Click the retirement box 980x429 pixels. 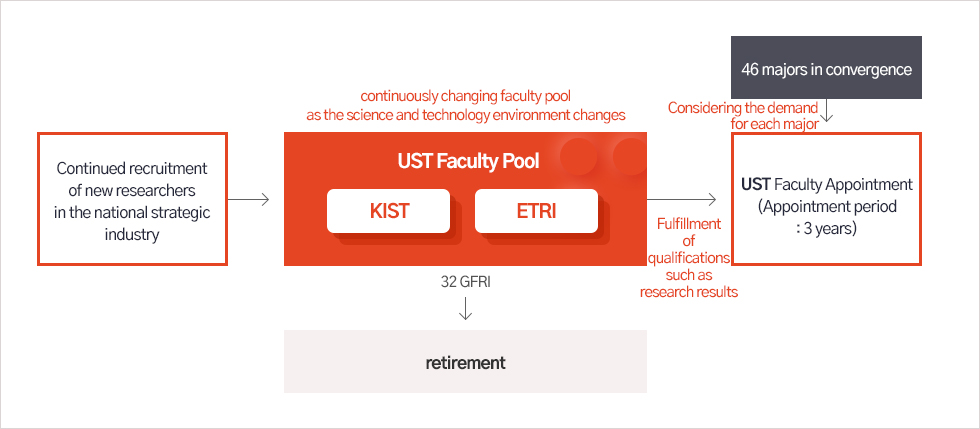click(465, 362)
